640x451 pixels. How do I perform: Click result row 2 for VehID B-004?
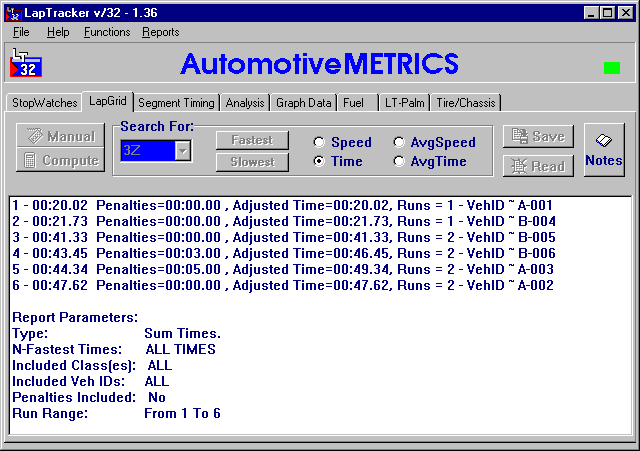click(x=284, y=221)
